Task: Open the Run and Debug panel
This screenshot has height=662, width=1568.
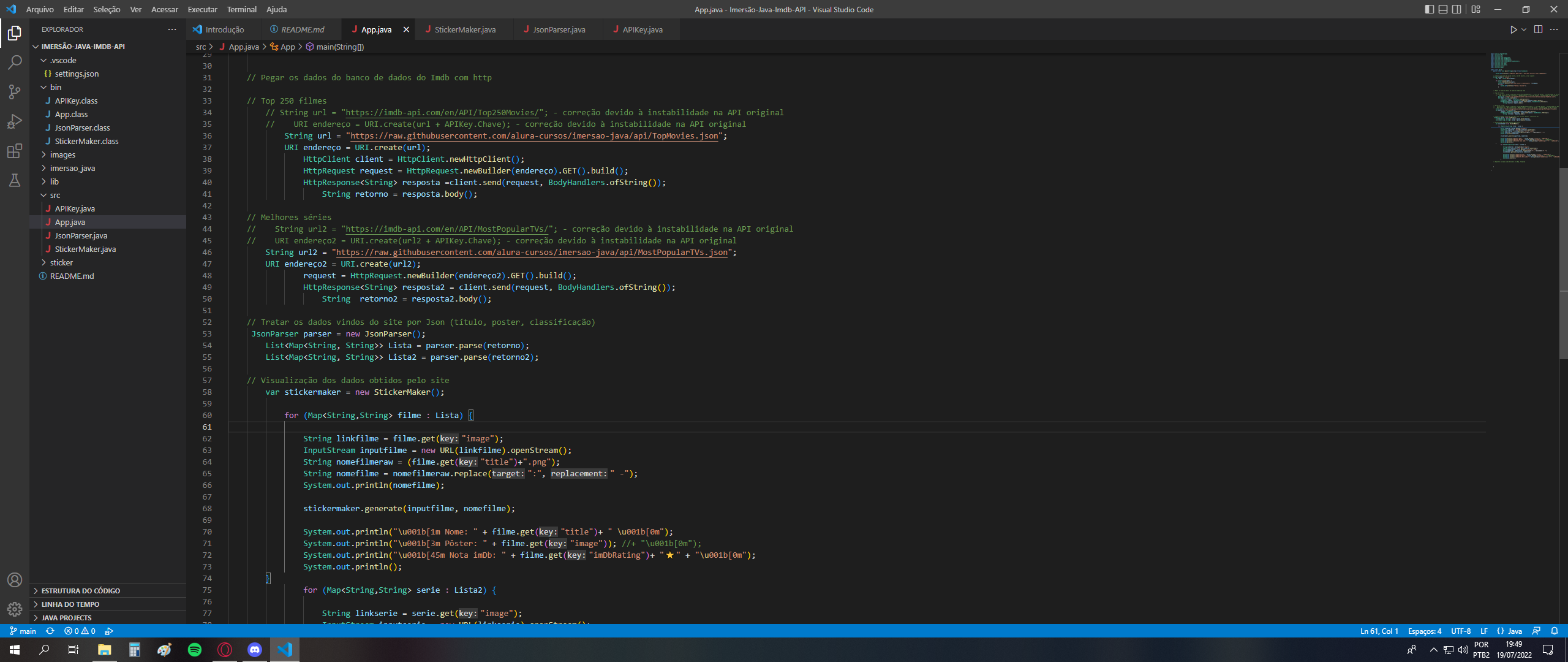Action: (x=15, y=121)
